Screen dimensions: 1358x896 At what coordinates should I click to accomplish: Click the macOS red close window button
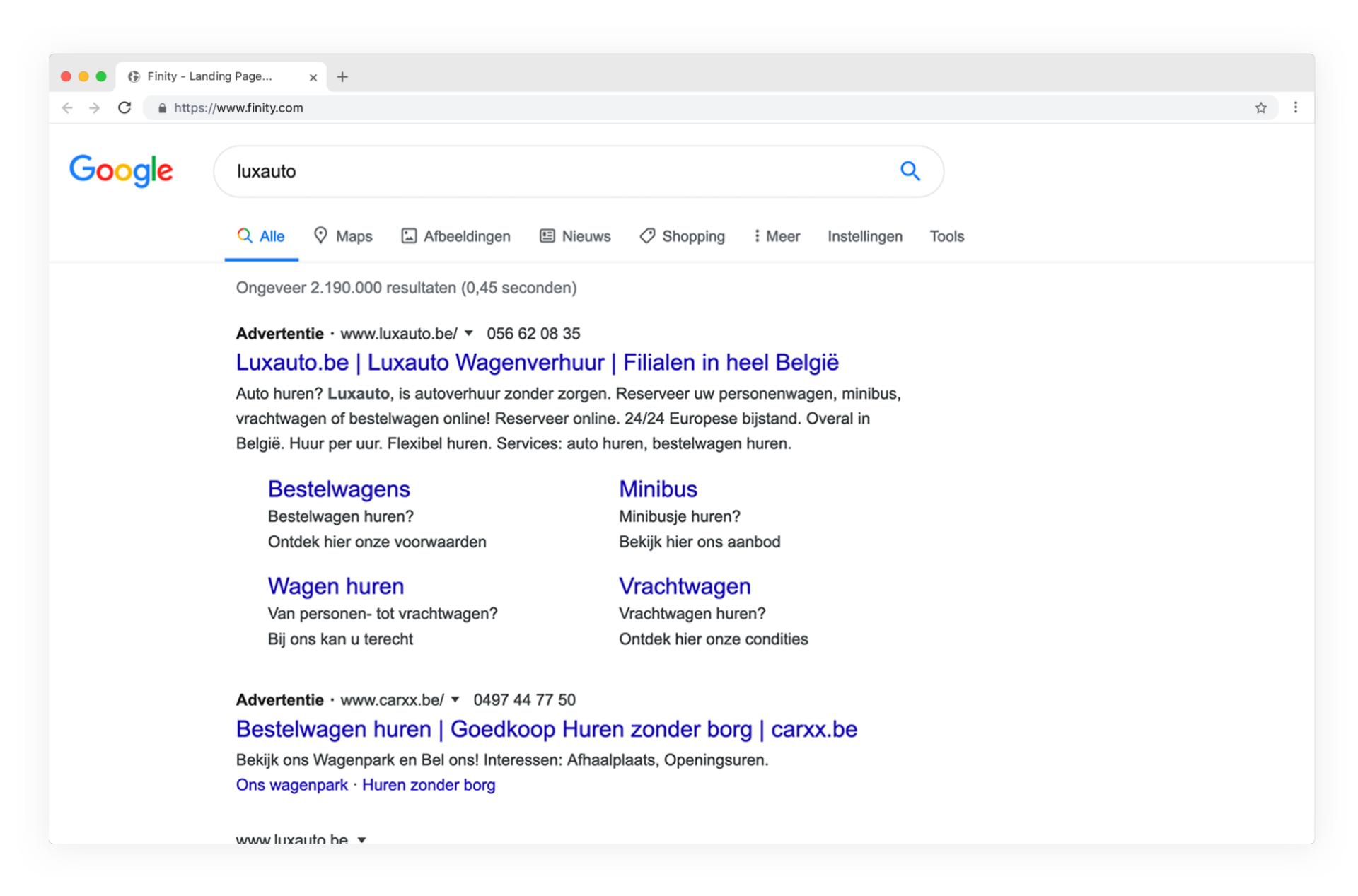[66, 76]
